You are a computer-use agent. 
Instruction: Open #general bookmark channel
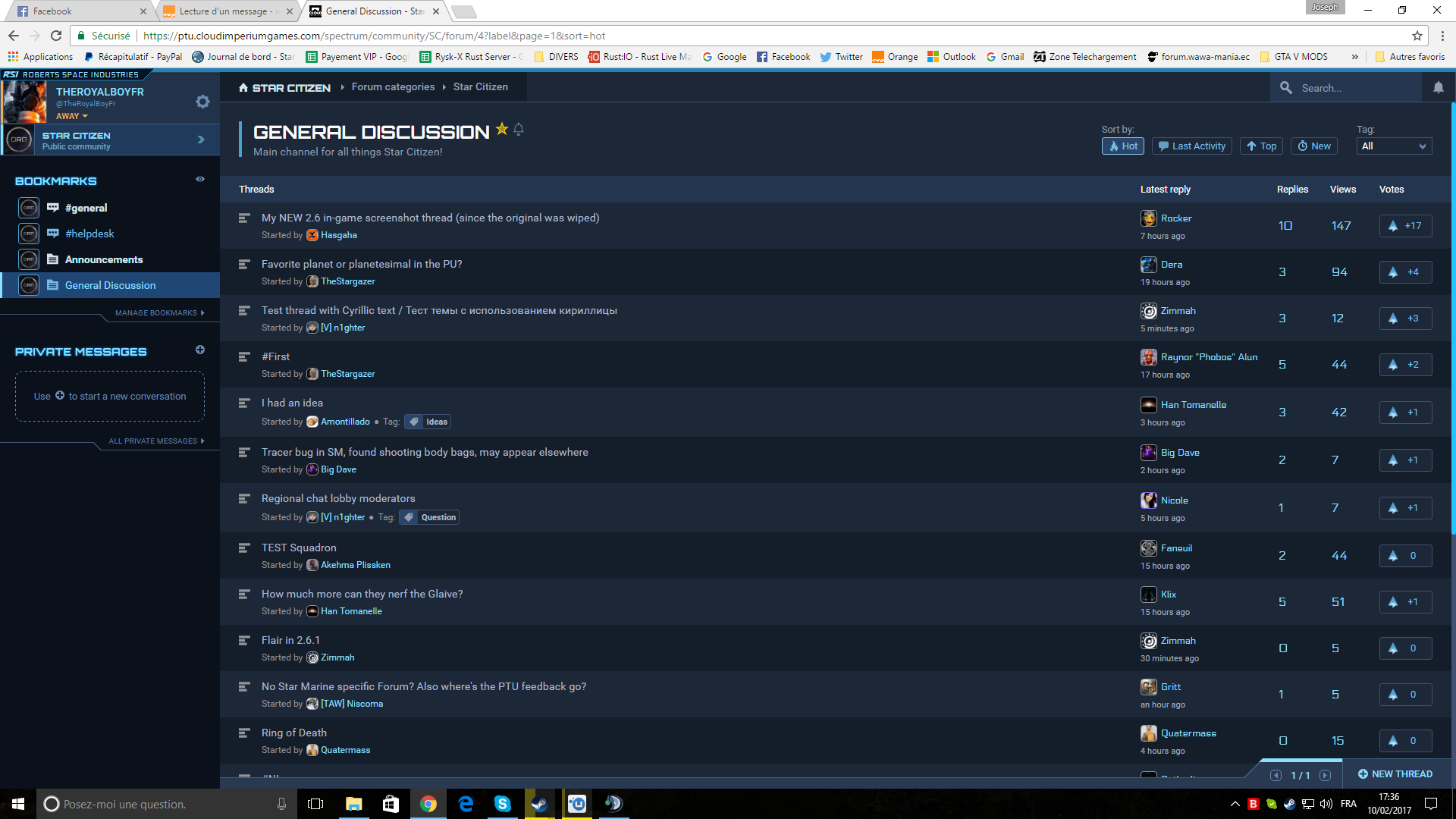click(86, 208)
